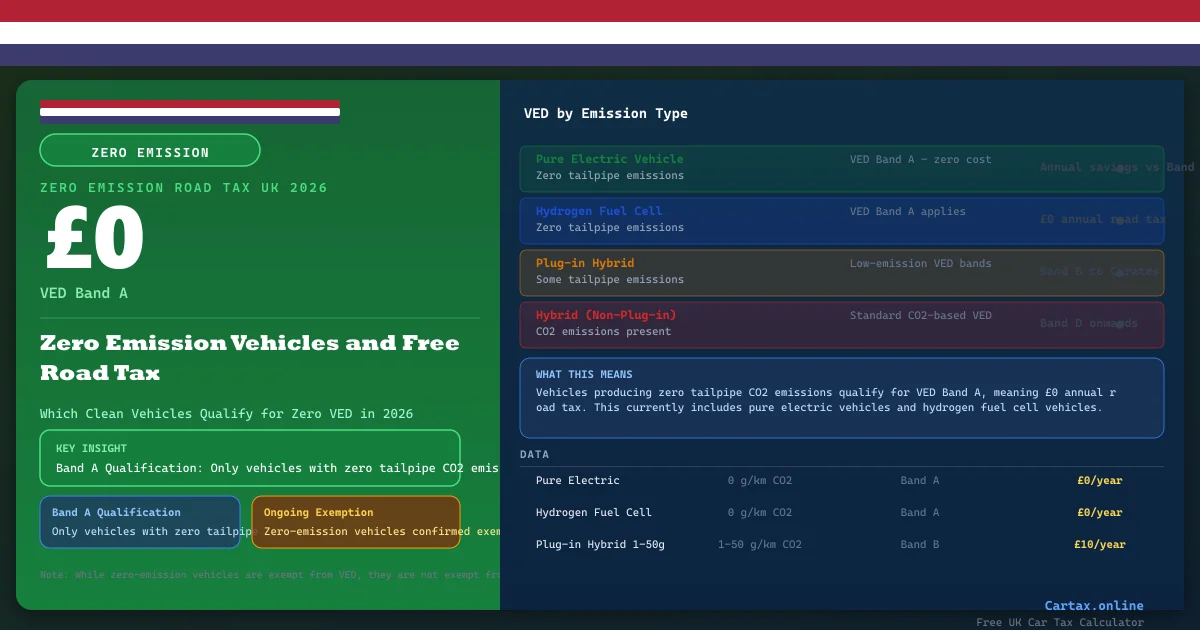
Task: Click the red stripe of the top banner
Action: (600, 11)
